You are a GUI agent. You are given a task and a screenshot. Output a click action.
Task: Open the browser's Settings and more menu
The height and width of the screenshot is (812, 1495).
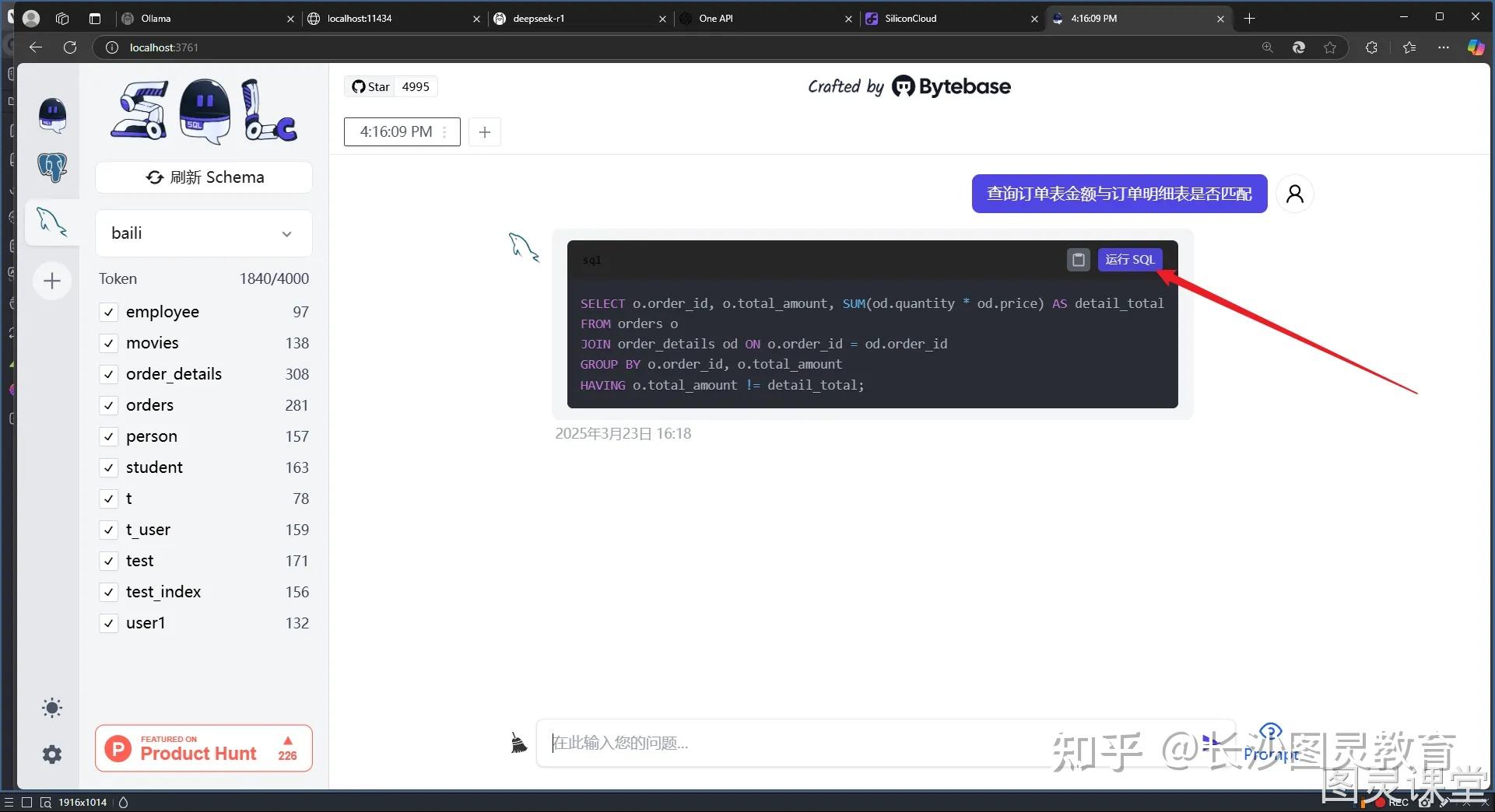(1444, 47)
